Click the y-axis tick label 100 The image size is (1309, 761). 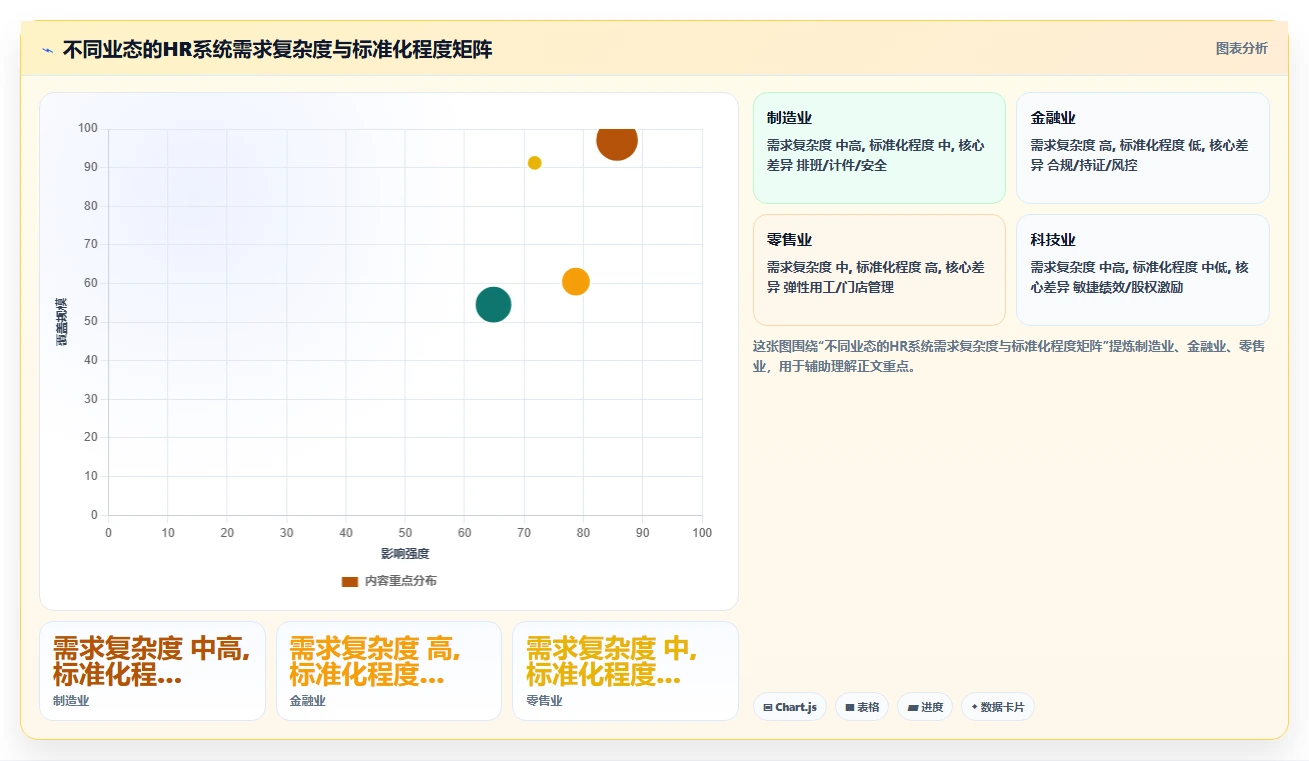pyautogui.click(x=88, y=128)
